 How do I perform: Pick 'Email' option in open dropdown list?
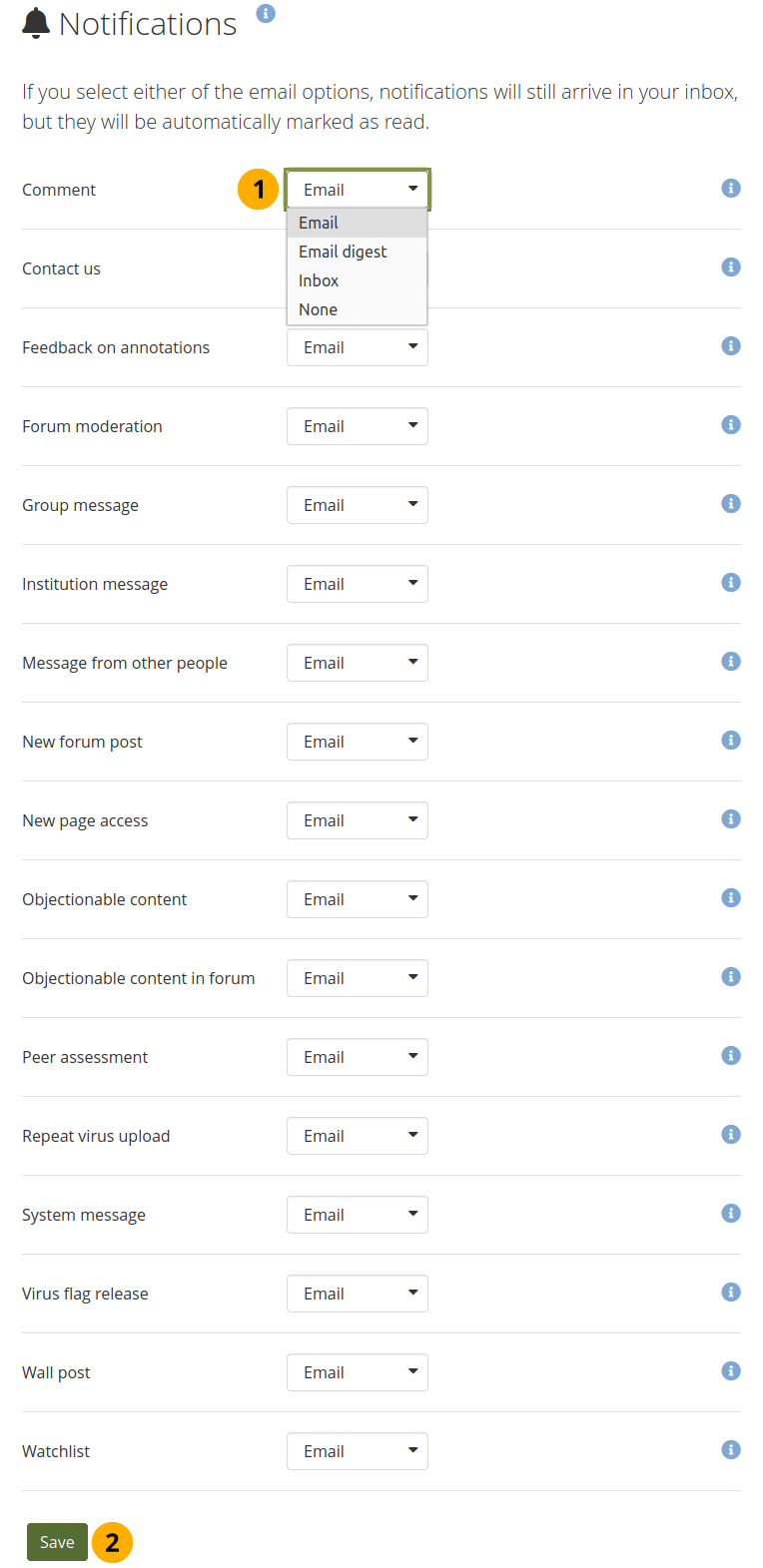(x=319, y=223)
